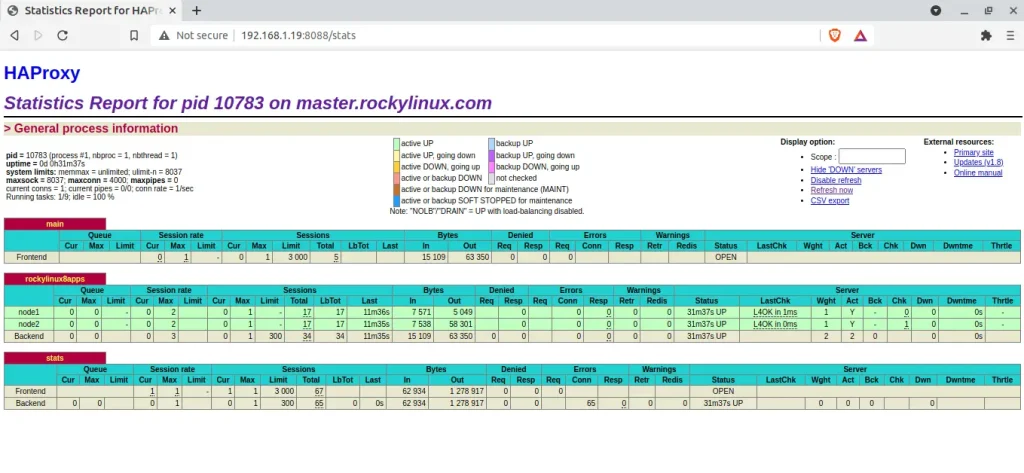Open the Primary site link
This screenshot has height=473, width=1024.
[x=974, y=152]
